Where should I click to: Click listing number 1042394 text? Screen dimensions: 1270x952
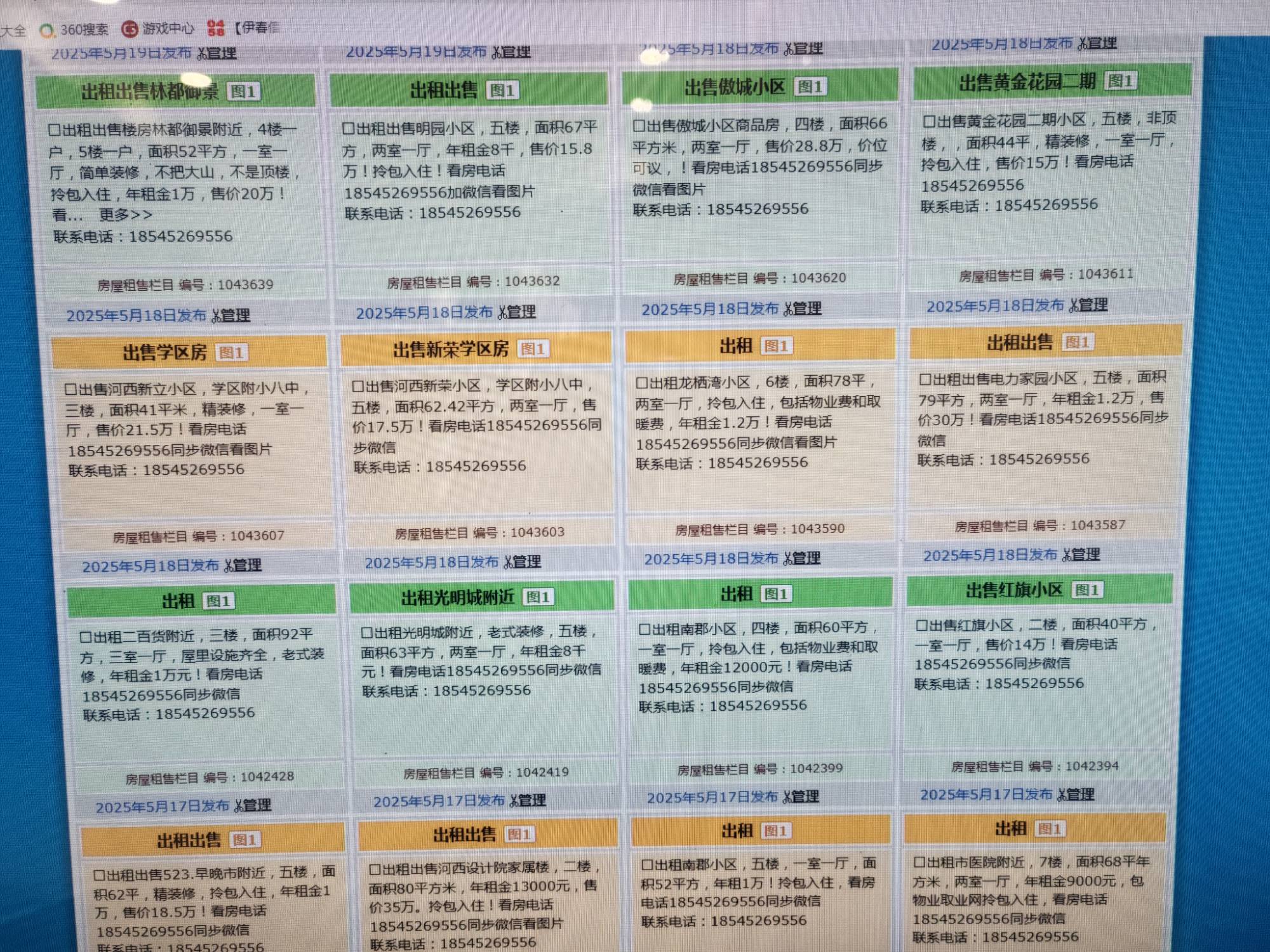(x=1092, y=767)
